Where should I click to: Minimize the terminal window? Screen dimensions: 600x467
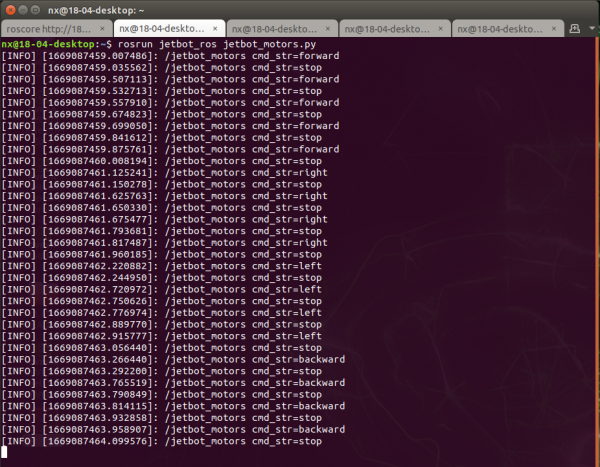pyautogui.click(x=23, y=9)
